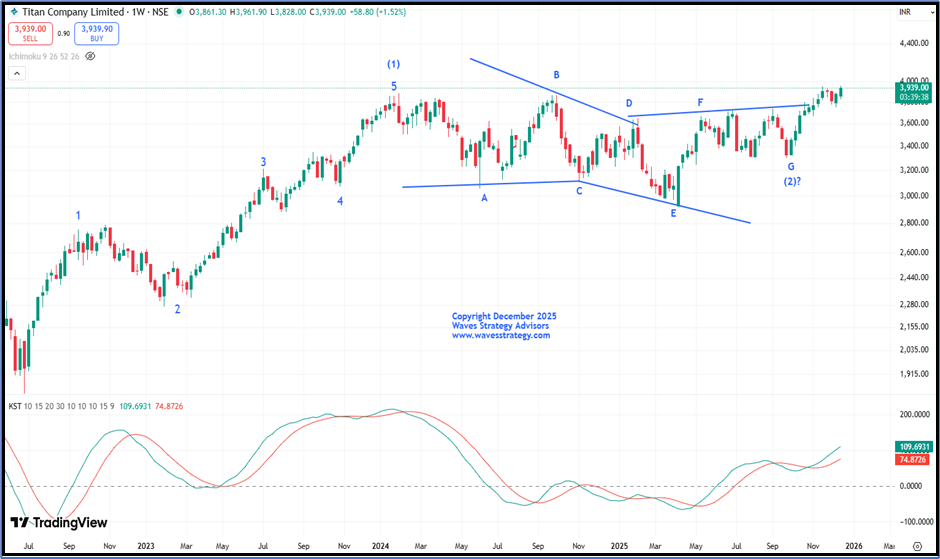Select the Ichimoku 9 26 52 26 legend
The width and height of the screenshot is (940, 559).
click(x=44, y=56)
